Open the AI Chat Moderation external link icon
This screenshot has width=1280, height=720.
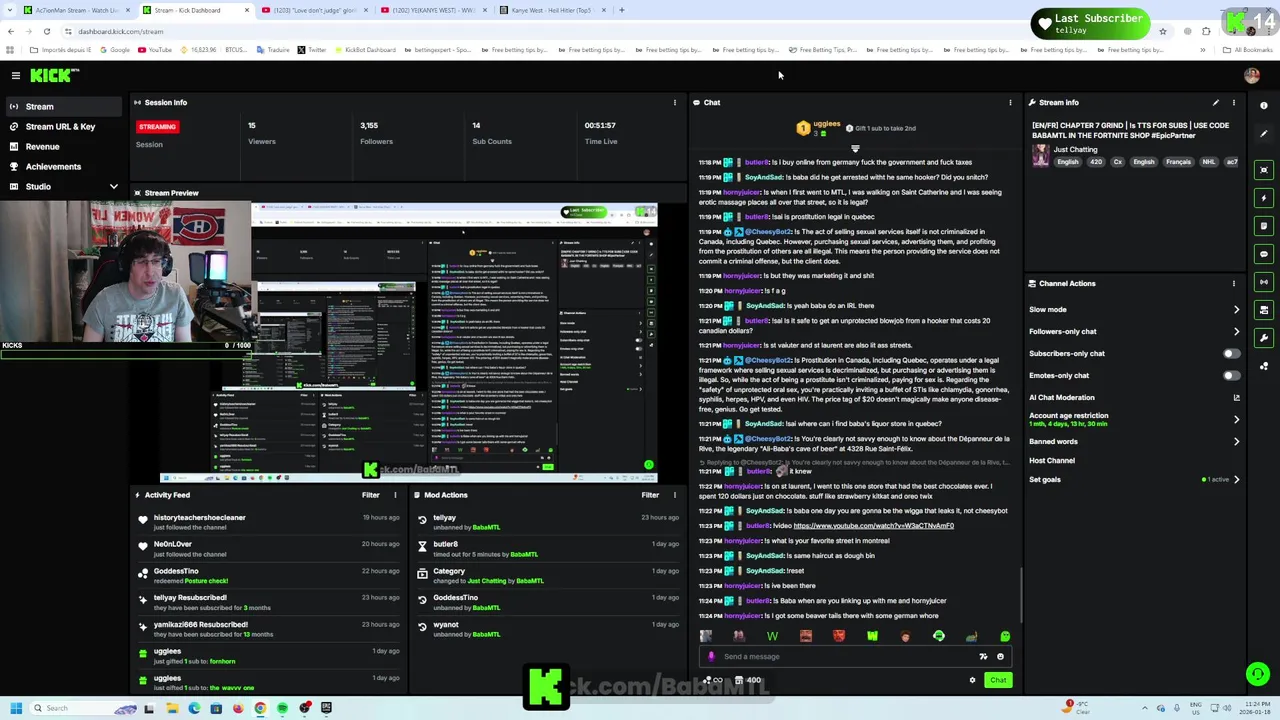[1236, 397]
